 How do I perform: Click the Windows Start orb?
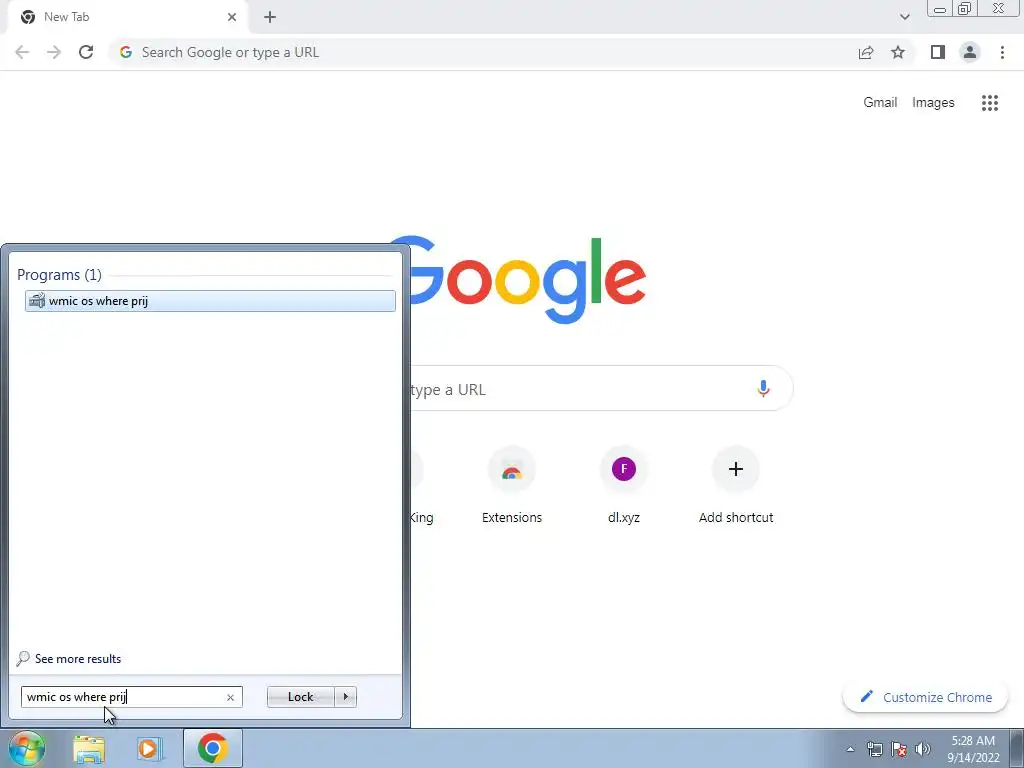(x=27, y=748)
